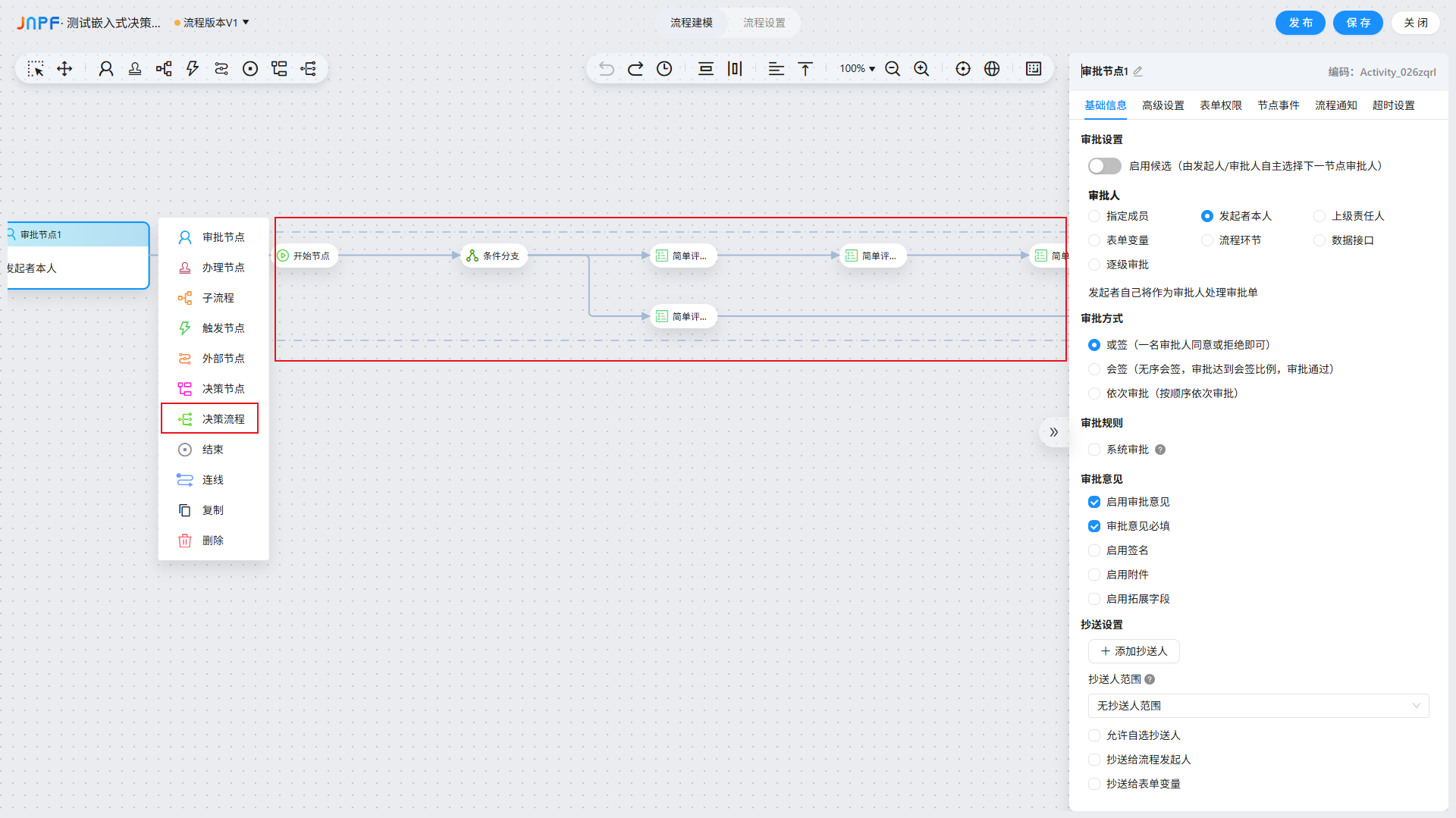Screen dimensions: 1456x818
Task: Click the zoom in magnifier icon
Action: [x=921, y=69]
